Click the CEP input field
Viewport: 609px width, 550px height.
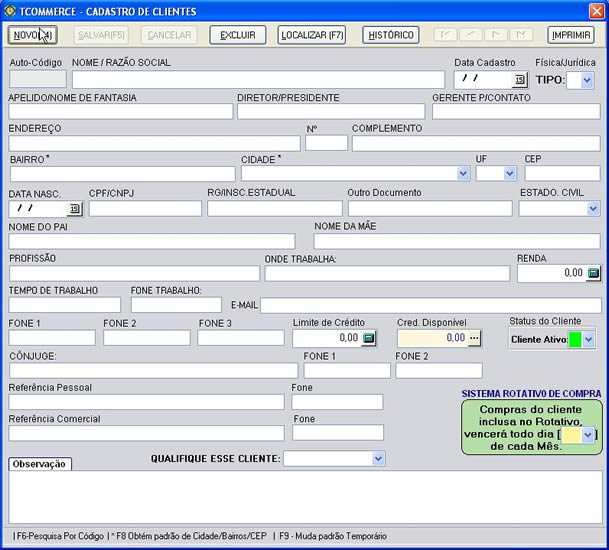[562, 173]
